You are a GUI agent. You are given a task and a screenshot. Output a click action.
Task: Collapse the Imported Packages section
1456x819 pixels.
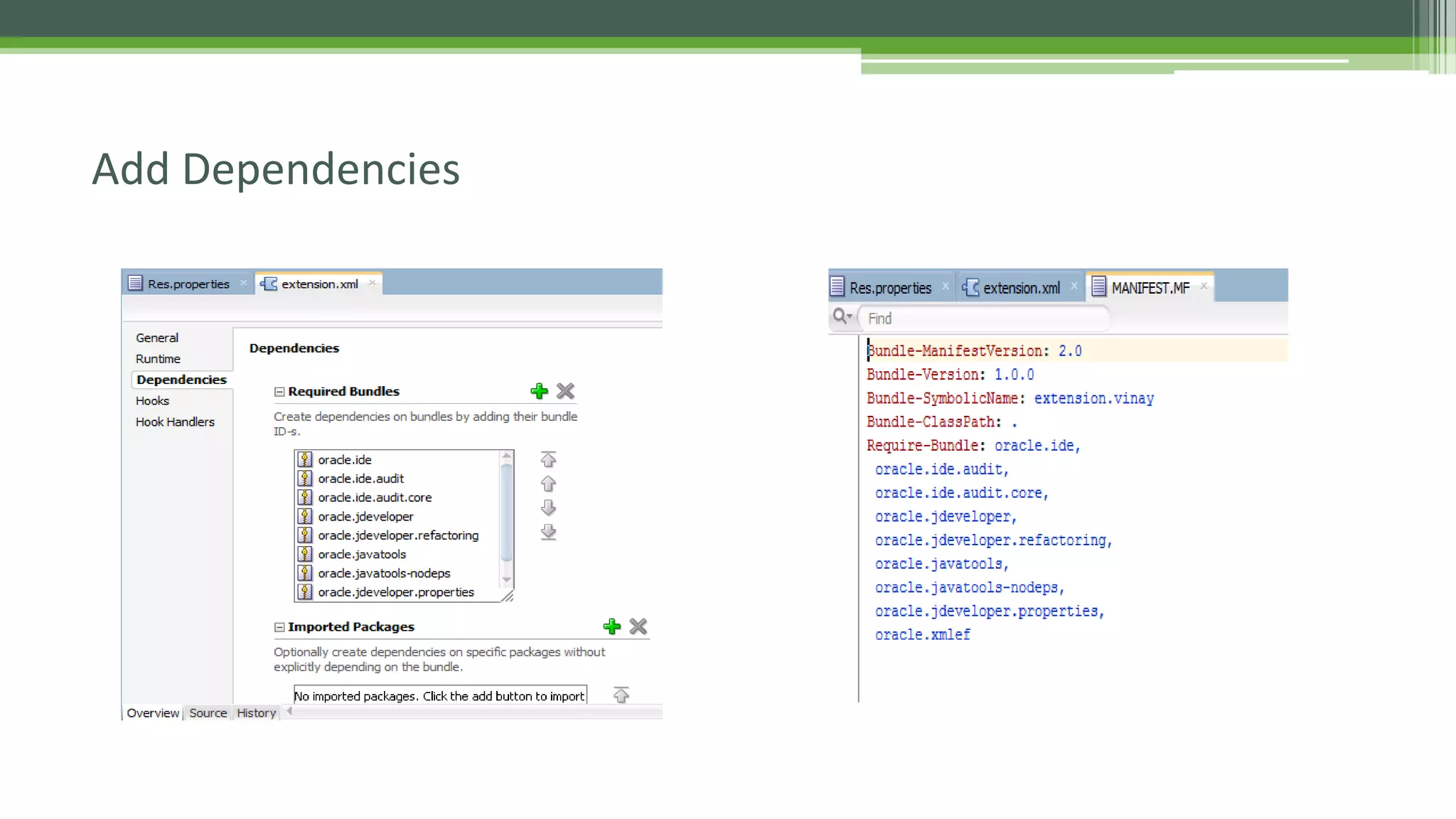tap(279, 627)
